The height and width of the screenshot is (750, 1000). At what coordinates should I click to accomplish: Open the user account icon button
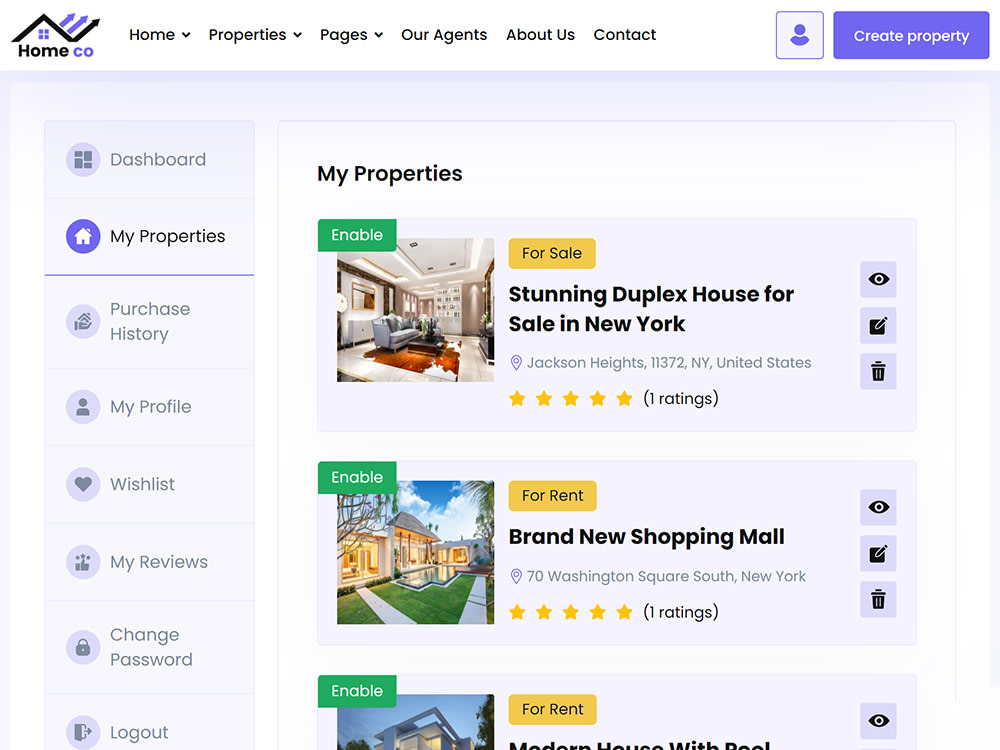point(799,35)
